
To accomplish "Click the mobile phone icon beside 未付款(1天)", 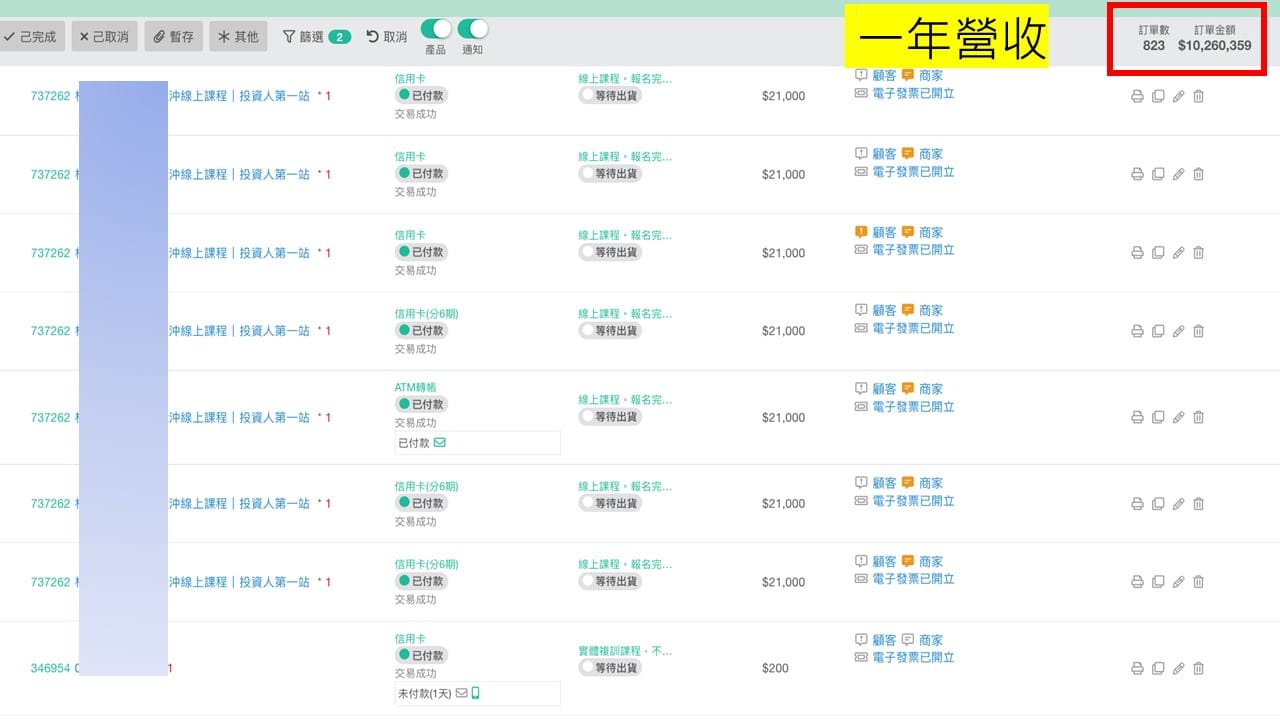I will click(476, 693).
